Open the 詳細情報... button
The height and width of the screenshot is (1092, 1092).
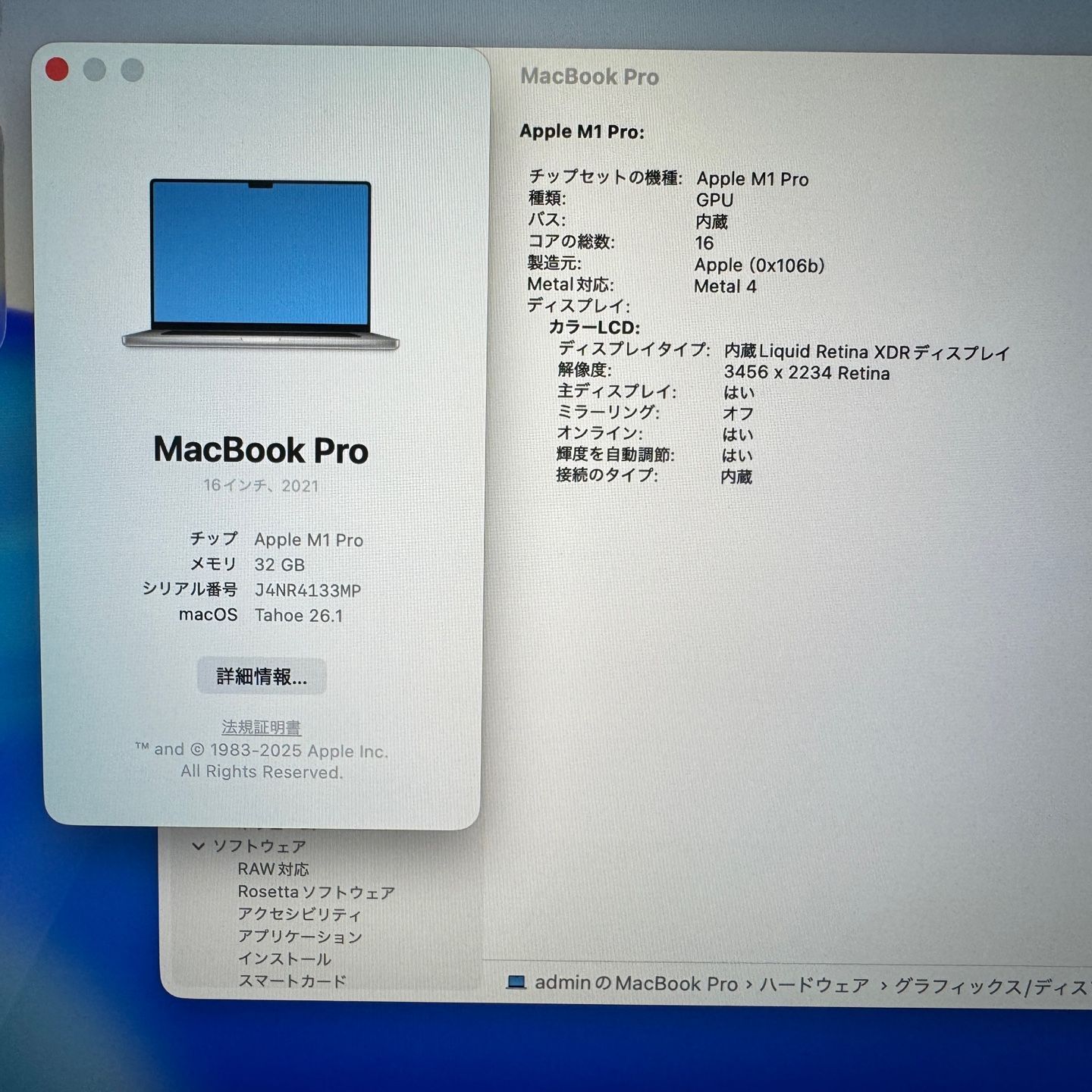(x=262, y=676)
